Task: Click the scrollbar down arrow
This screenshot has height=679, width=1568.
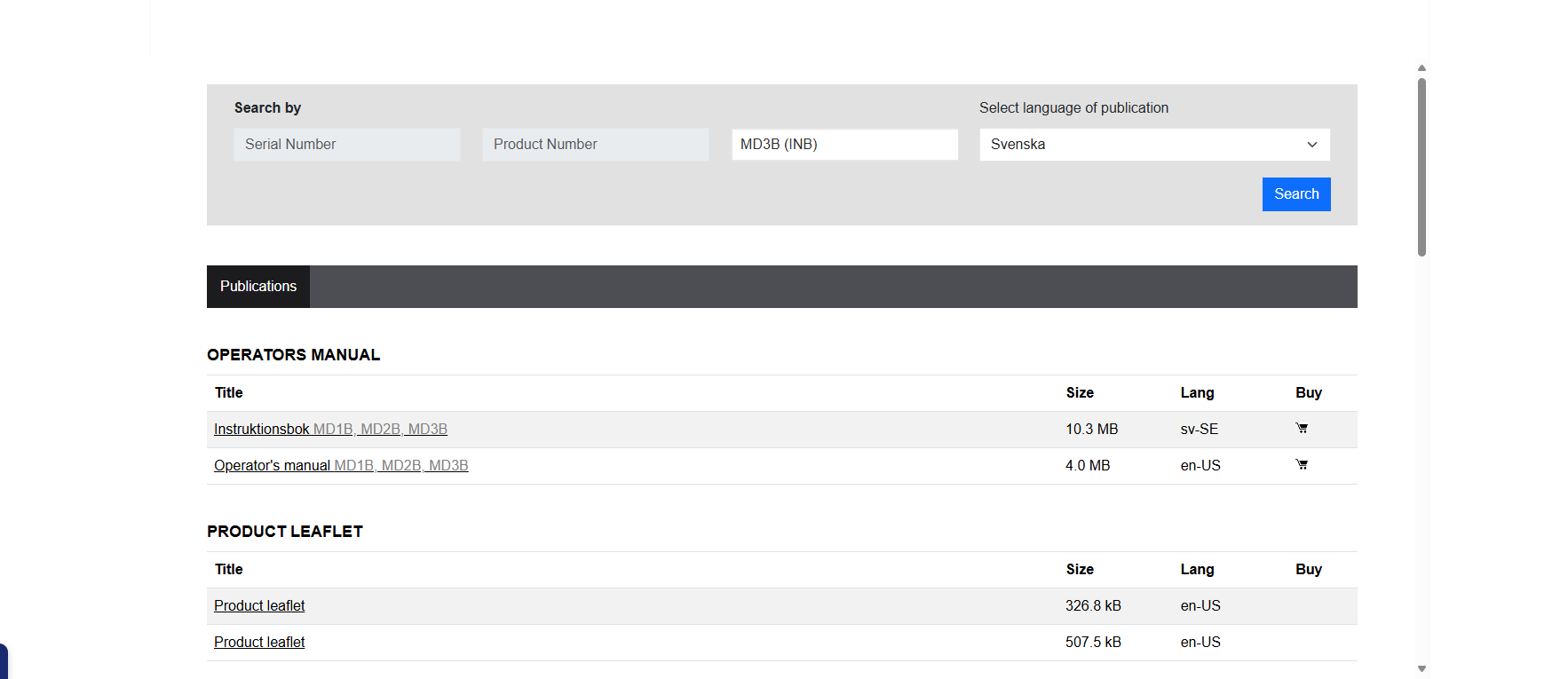Action: [1421, 668]
